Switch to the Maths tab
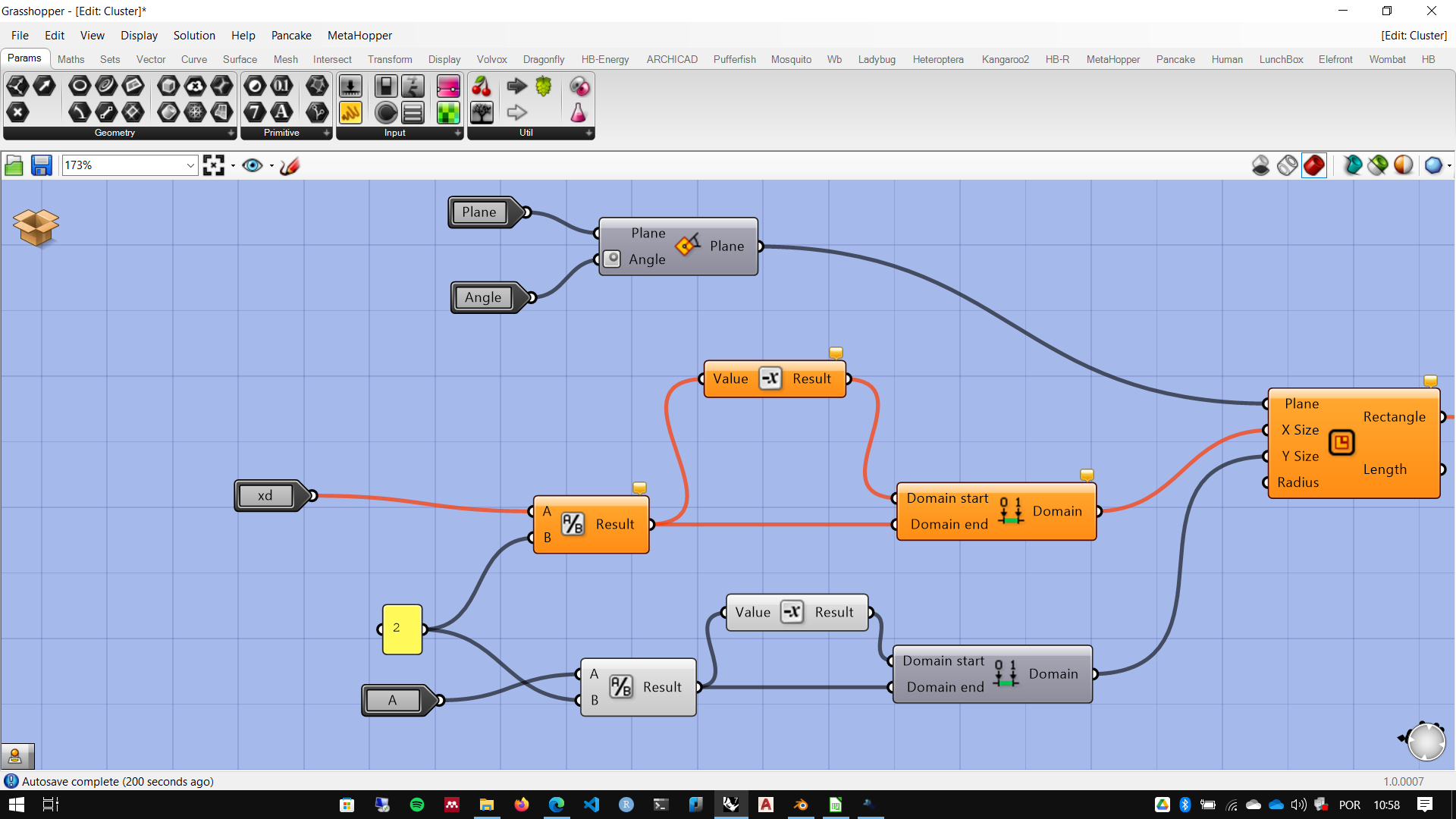1456x819 pixels. 71,59
